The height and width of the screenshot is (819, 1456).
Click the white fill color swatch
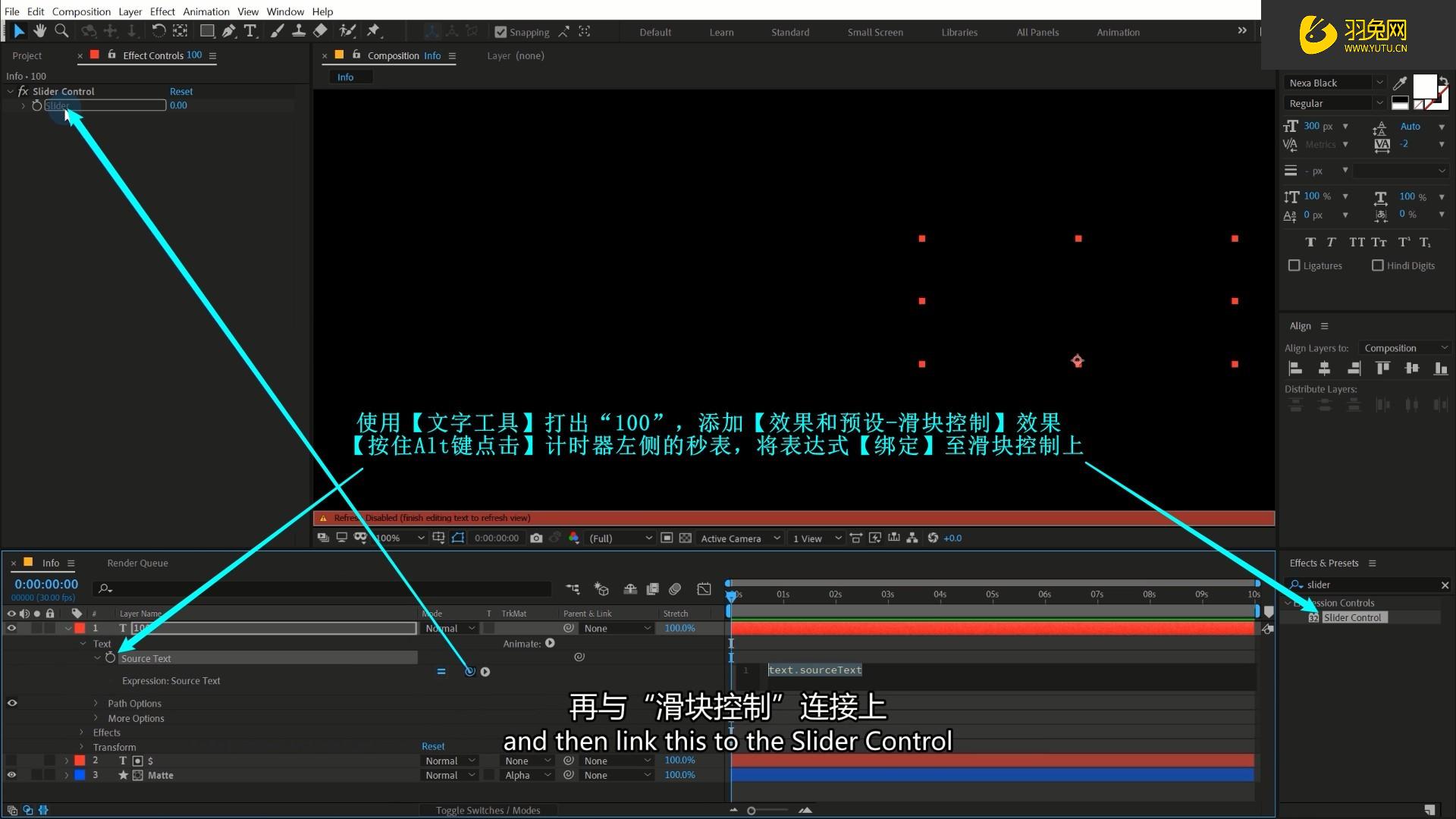[x=1423, y=85]
